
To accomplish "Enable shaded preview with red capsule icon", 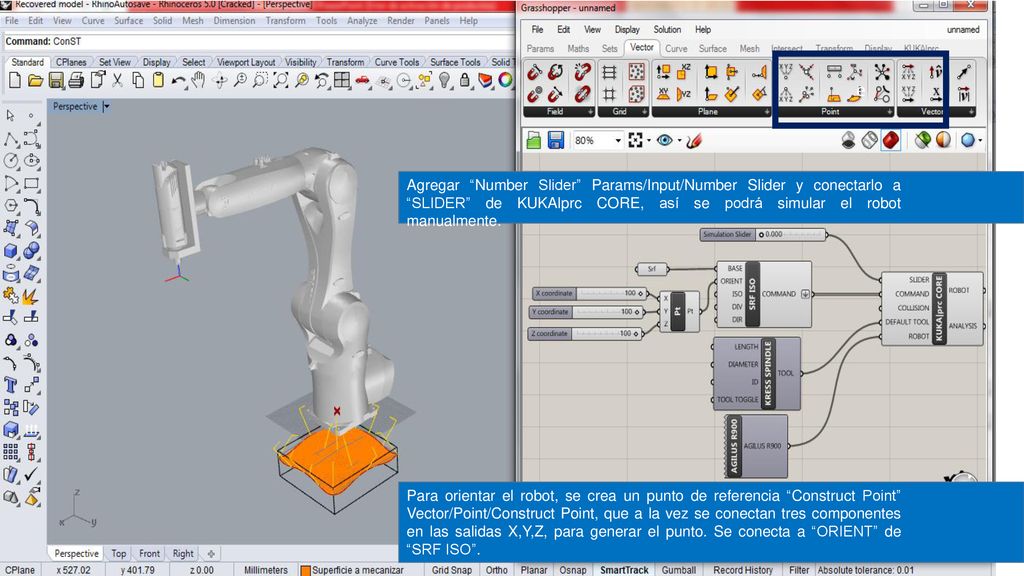I will click(890, 140).
